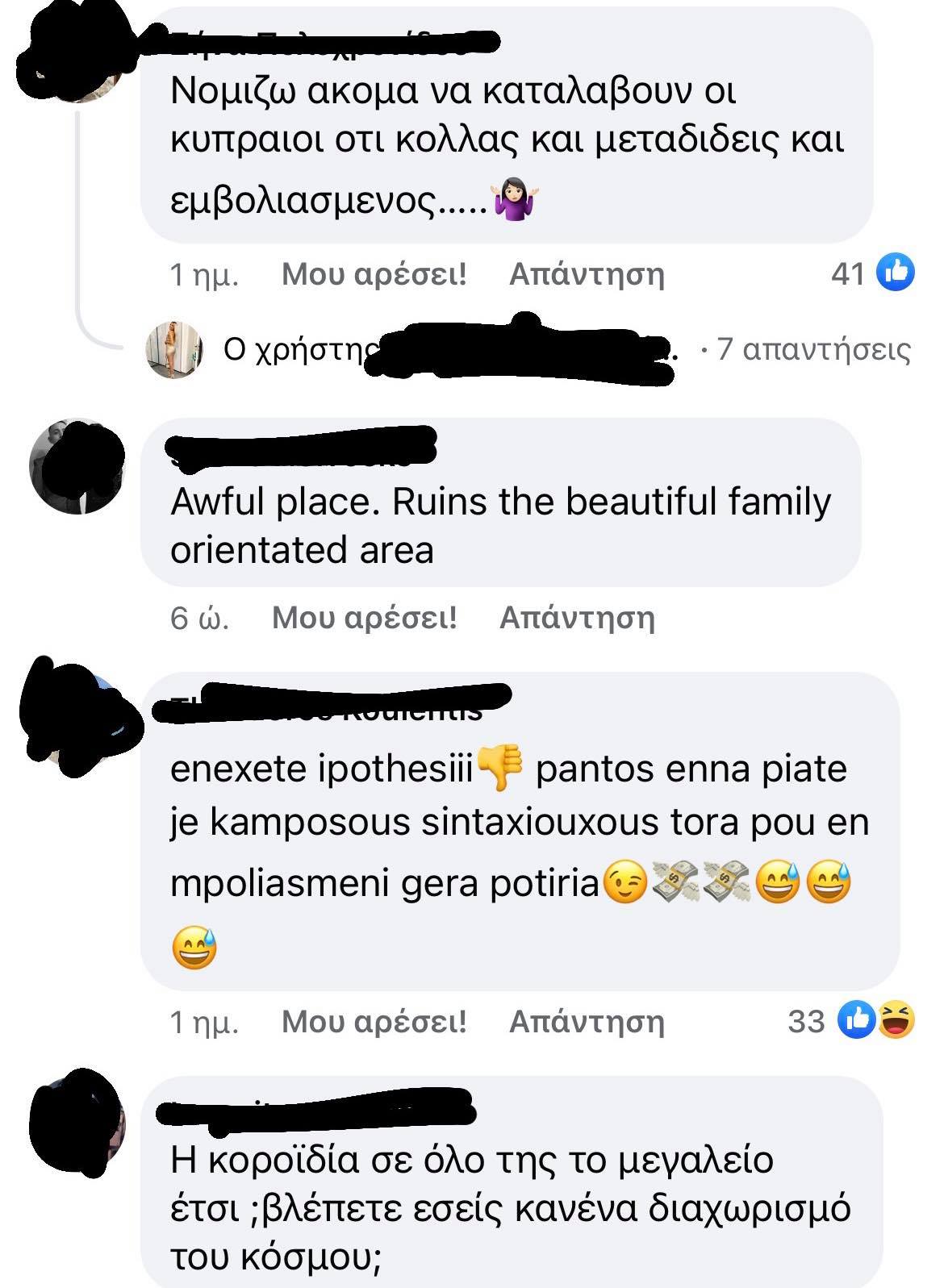This screenshot has height=1288, width=944.
Task: Click the 'Η κοροϊδία σε όλο' comment bubble
Action: tap(512, 1182)
